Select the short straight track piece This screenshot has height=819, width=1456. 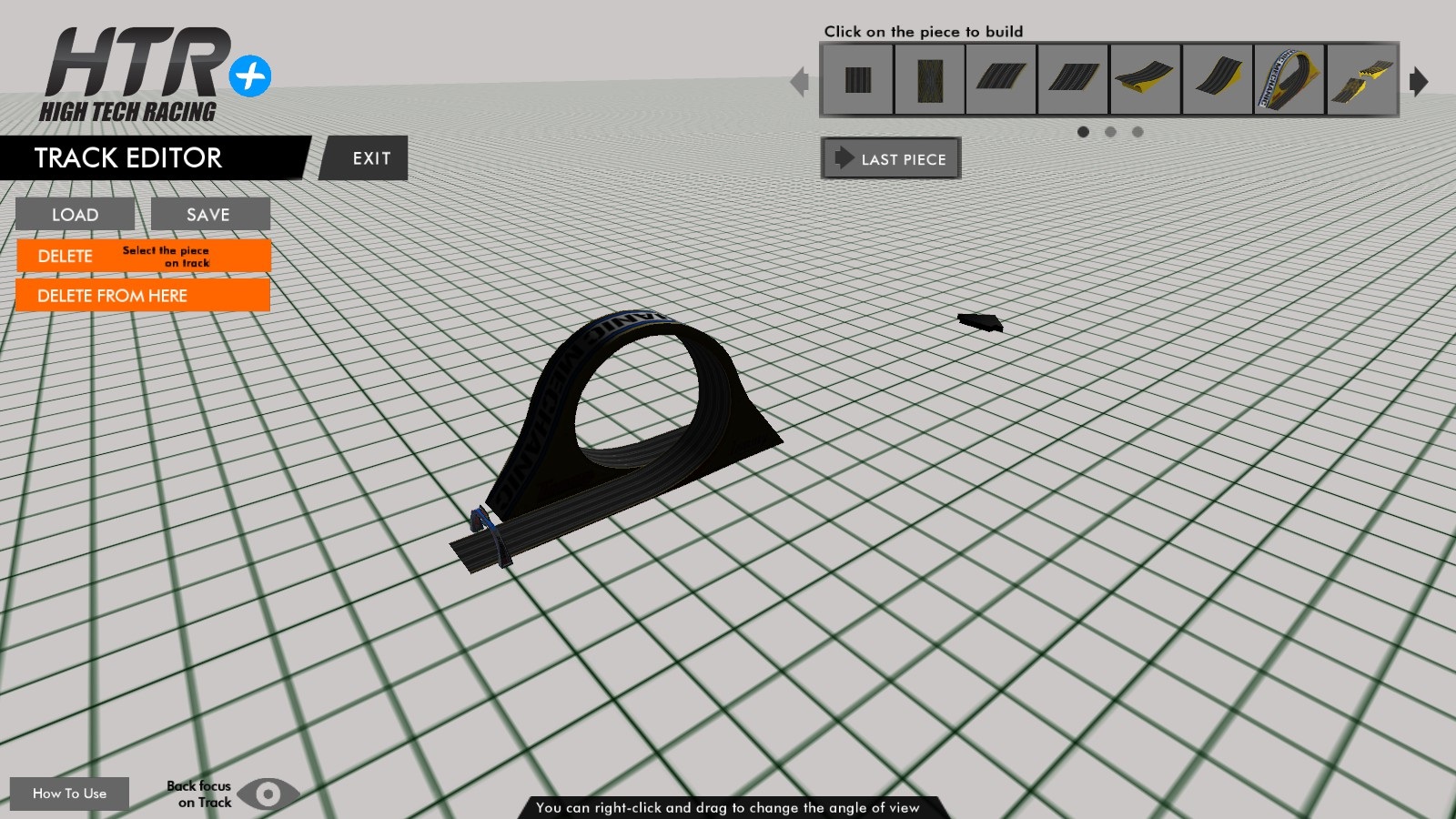pos(857,80)
